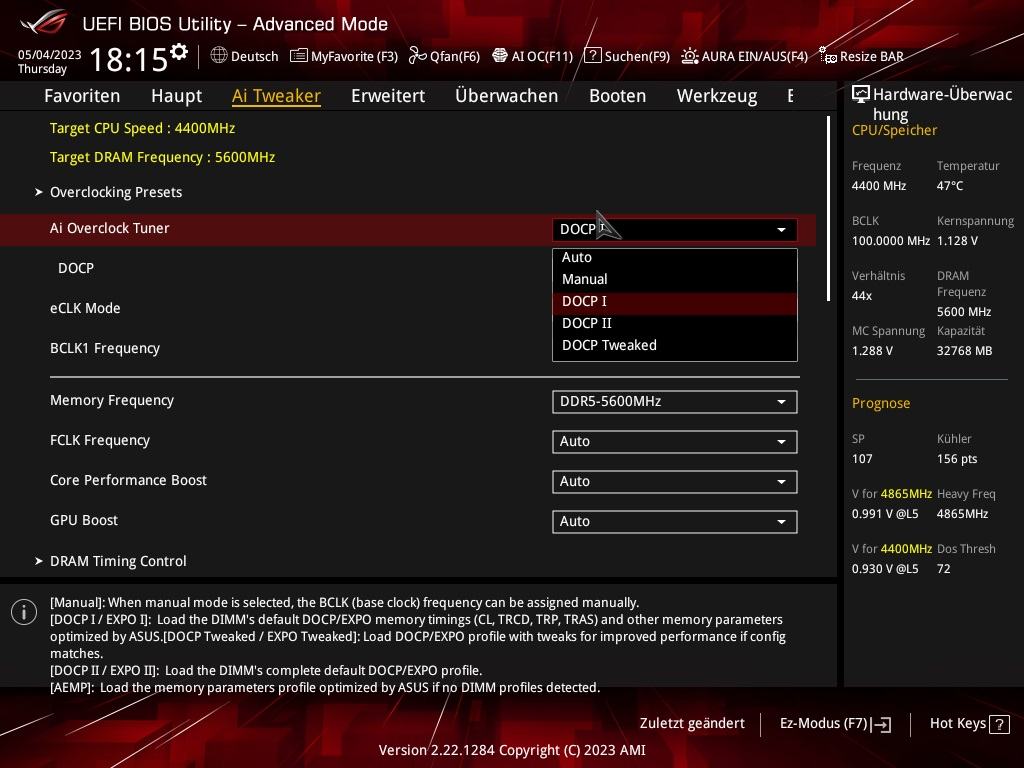Click the 32768 MB capacity value

965,351
